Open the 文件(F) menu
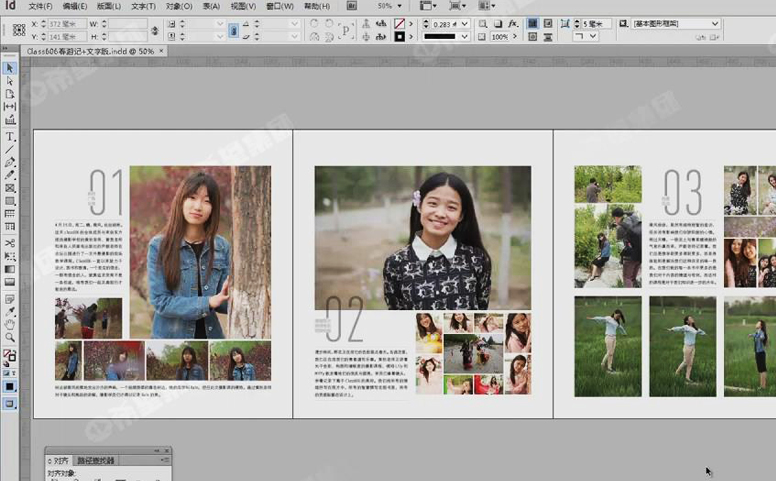Image resolution: width=776 pixels, height=481 pixels. [x=41, y=6]
